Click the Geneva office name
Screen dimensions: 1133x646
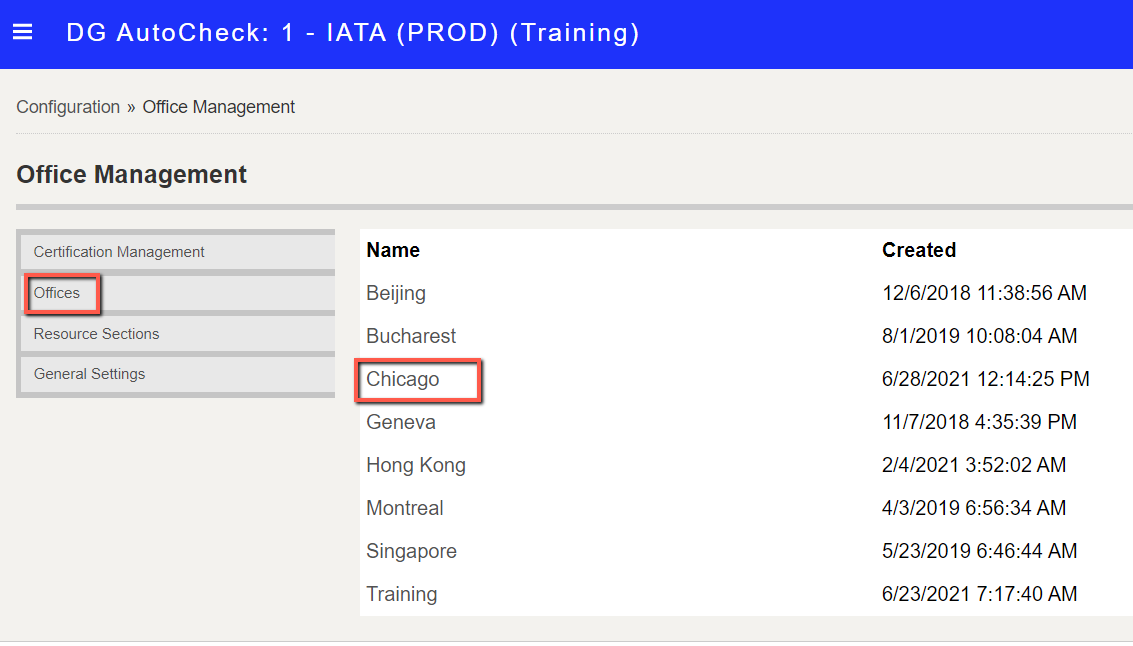coord(401,422)
